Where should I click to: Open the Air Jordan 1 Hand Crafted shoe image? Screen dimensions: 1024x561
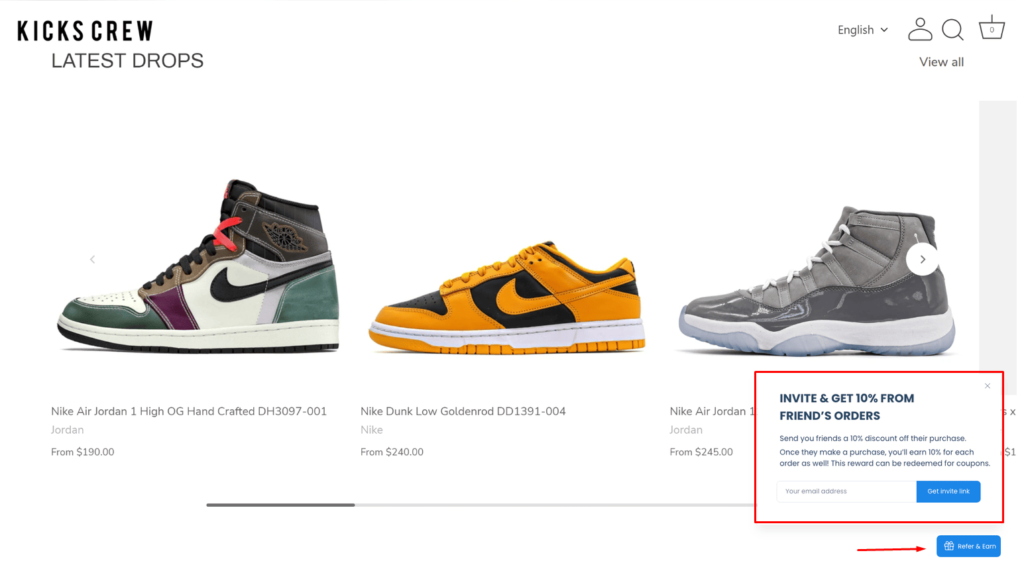click(x=199, y=266)
